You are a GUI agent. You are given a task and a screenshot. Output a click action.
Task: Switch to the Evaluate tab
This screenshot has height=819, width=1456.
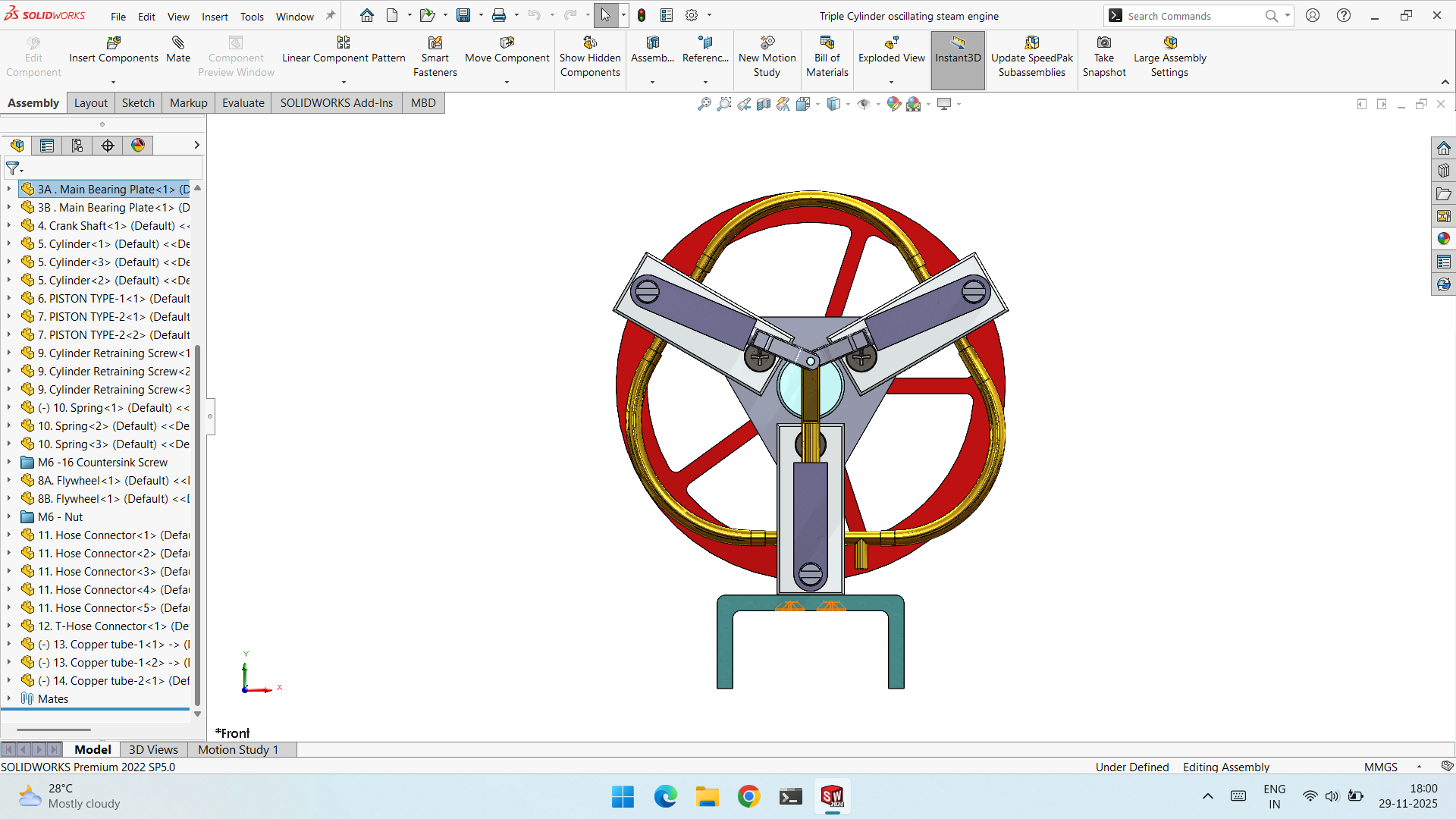pyautogui.click(x=243, y=103)
